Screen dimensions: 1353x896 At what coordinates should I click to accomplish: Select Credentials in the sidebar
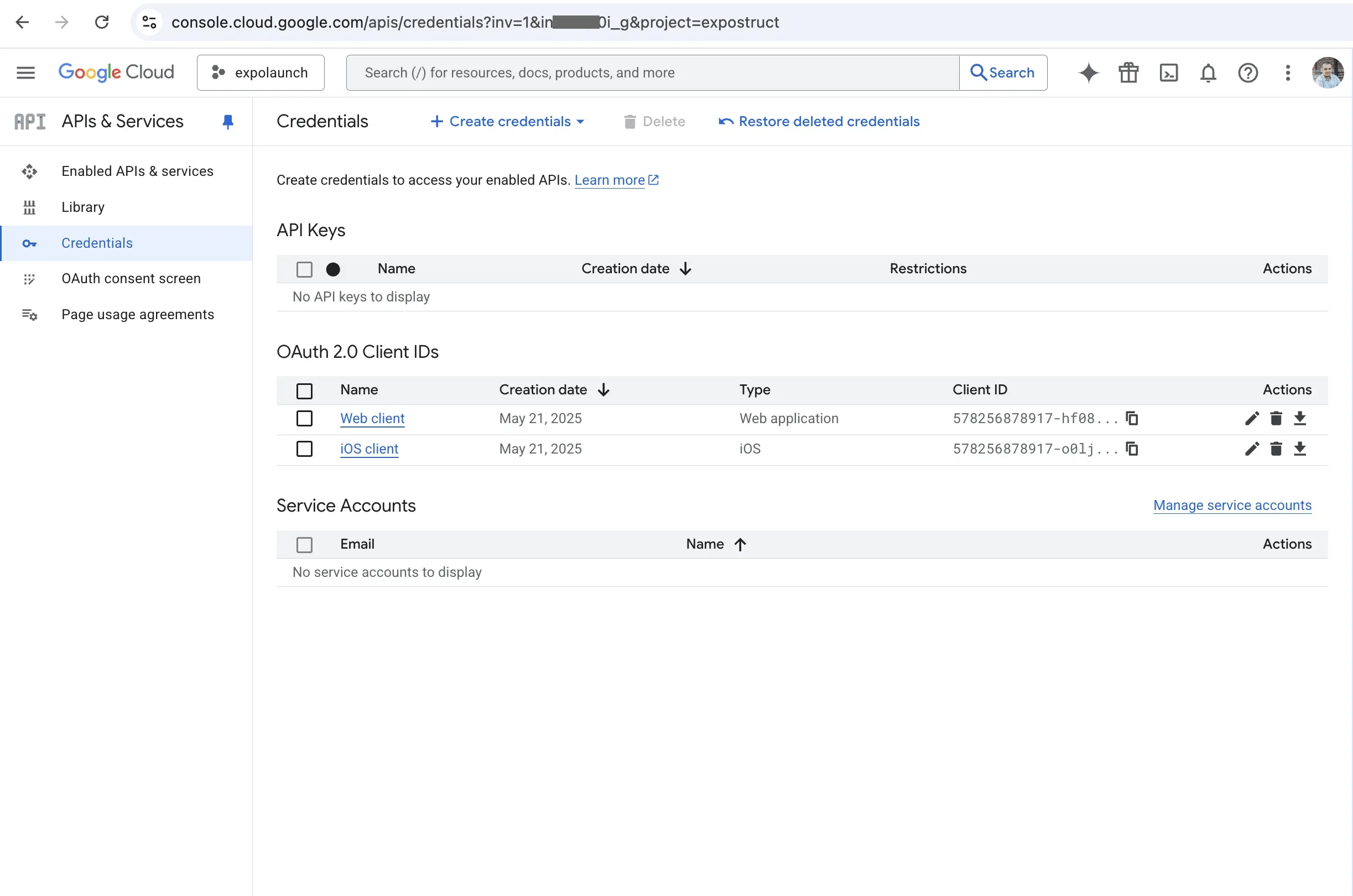126,243
